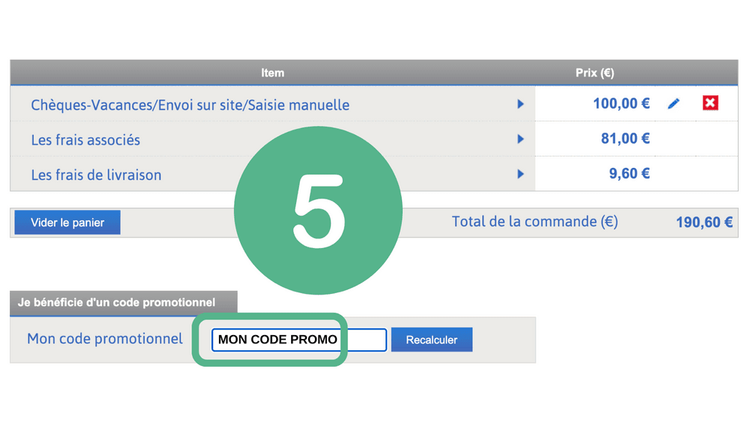Delete the item with the red X icon

coord(710,104)
